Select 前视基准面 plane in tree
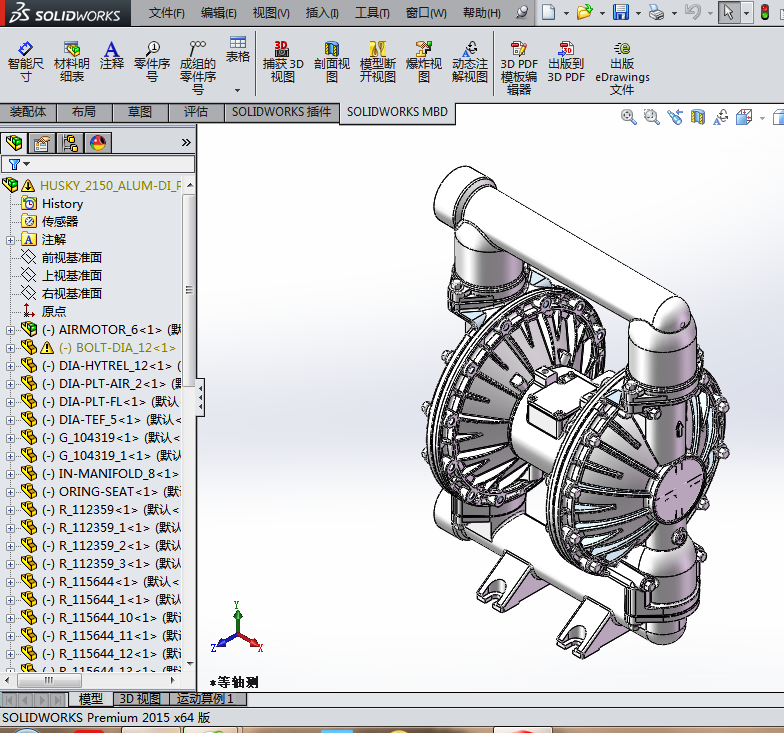This screenshot has width=784, height=733. pyautogui.click(x=72, y=258)
